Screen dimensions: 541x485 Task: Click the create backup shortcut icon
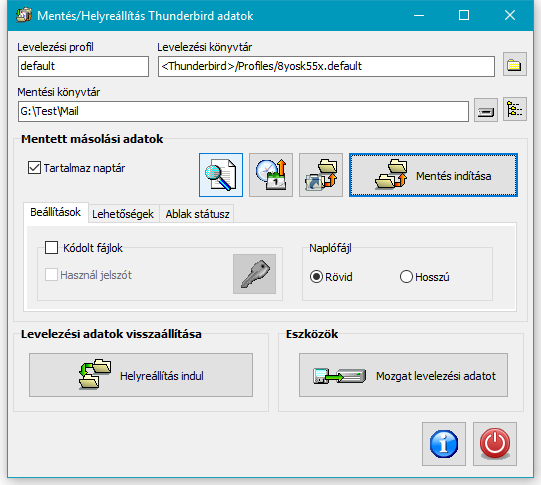click(321, 175)
